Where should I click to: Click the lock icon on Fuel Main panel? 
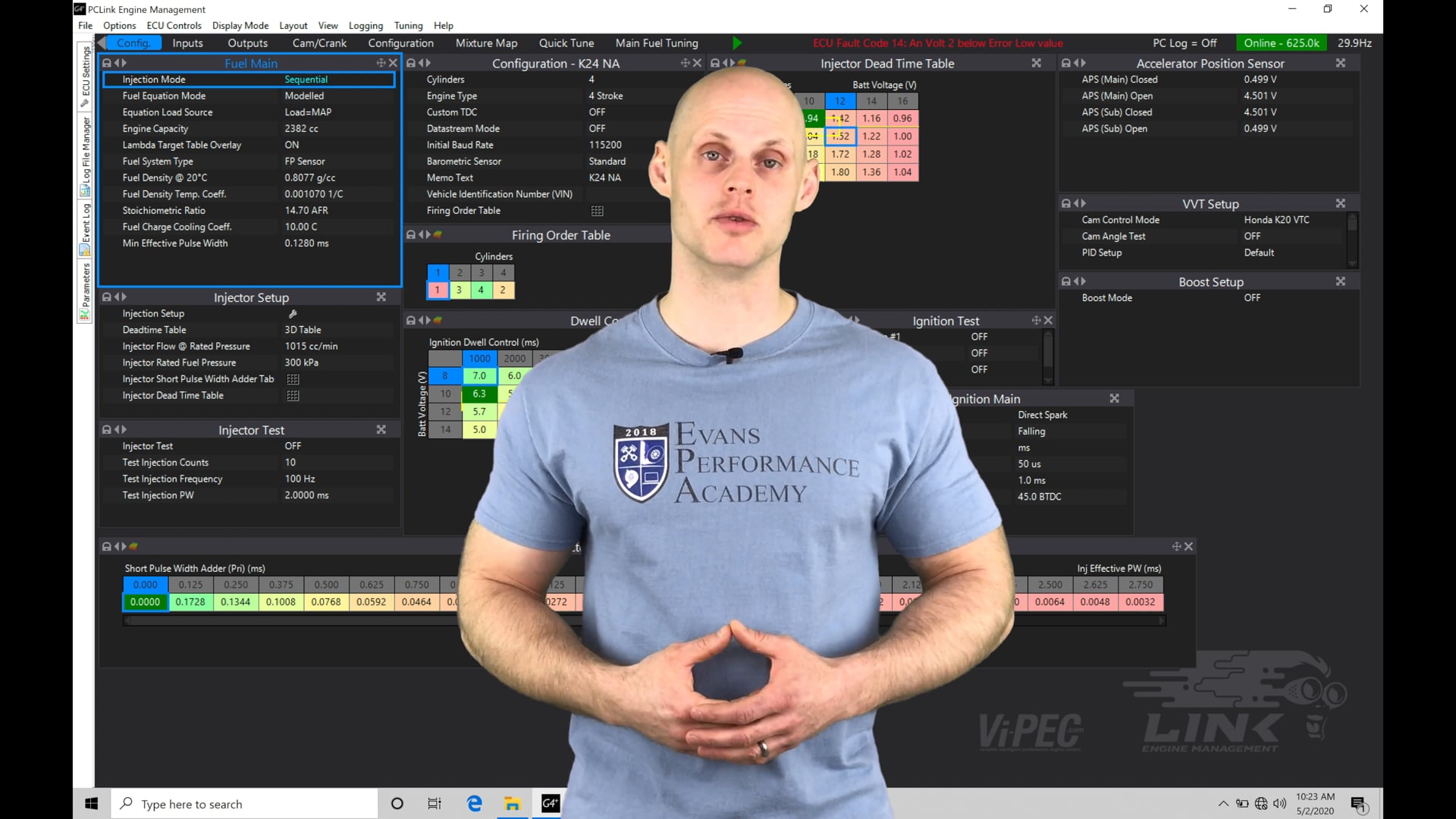pos(107,64)
